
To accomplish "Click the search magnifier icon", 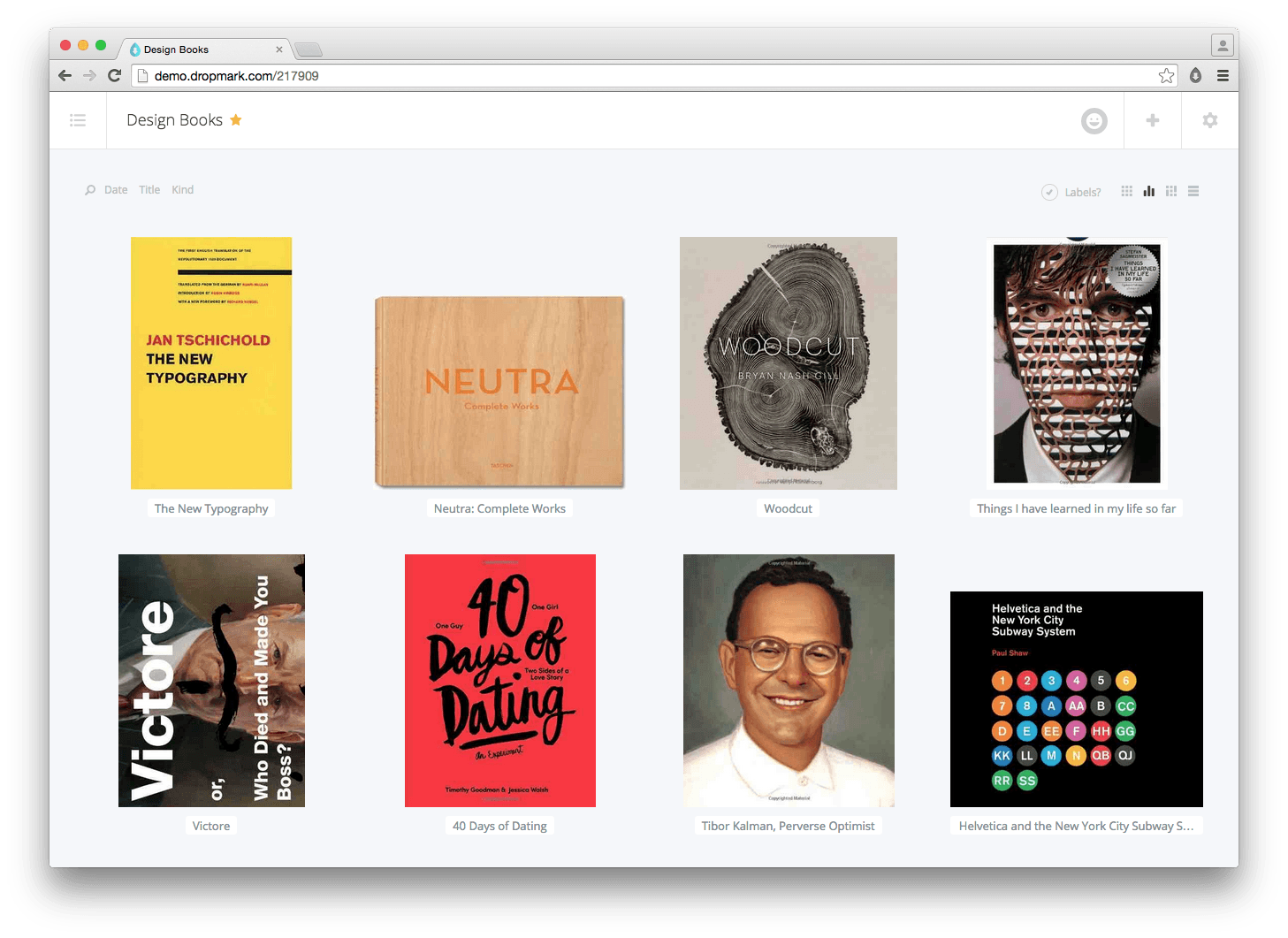I will coord(89,190).
